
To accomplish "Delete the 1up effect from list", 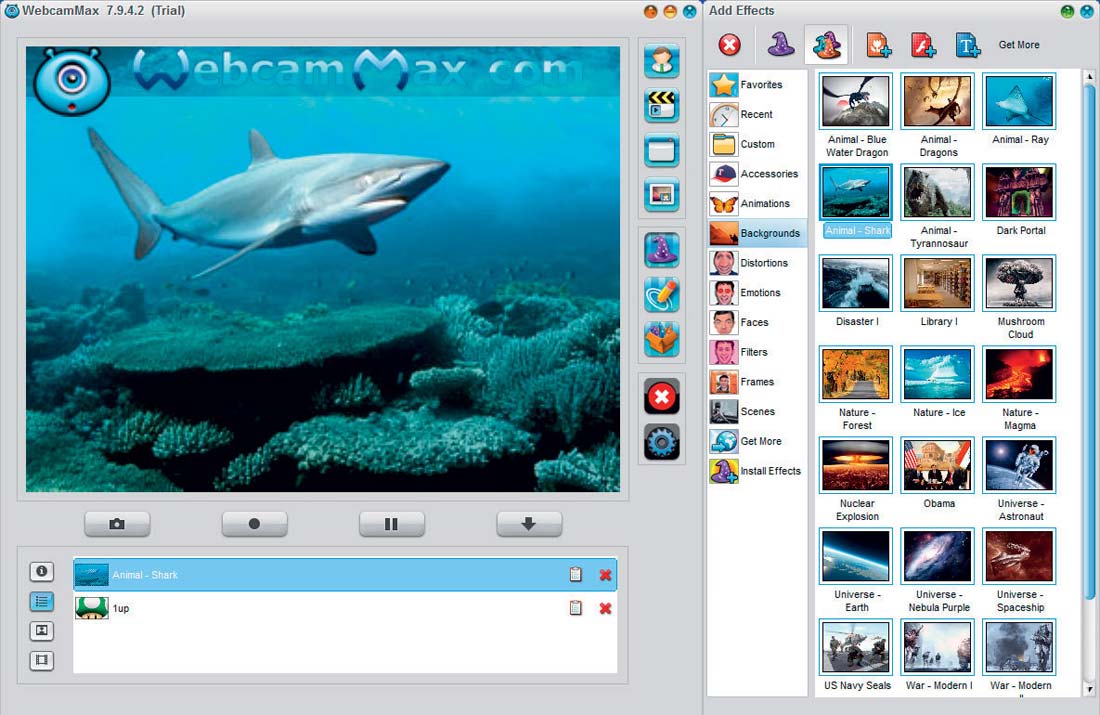I will pos(605,608).
